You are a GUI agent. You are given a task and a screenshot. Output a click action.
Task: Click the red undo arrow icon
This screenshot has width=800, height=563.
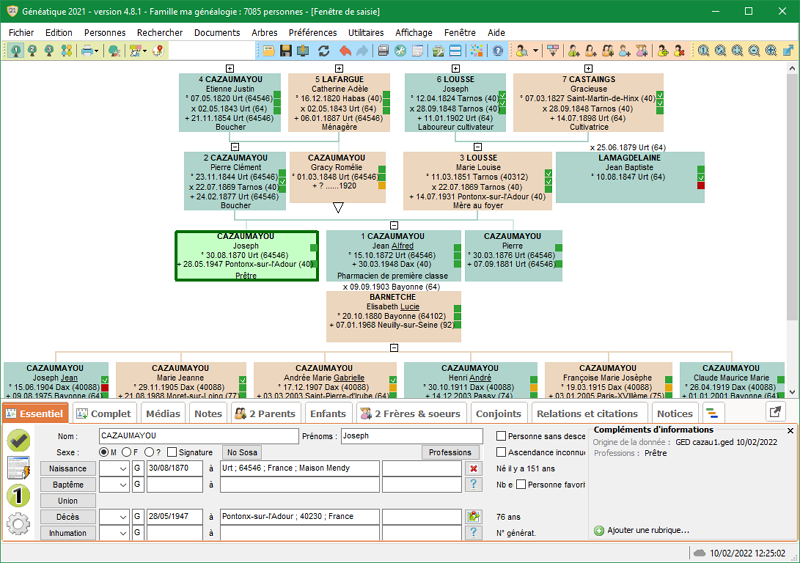pyautogui.click(x=345, y=51)
